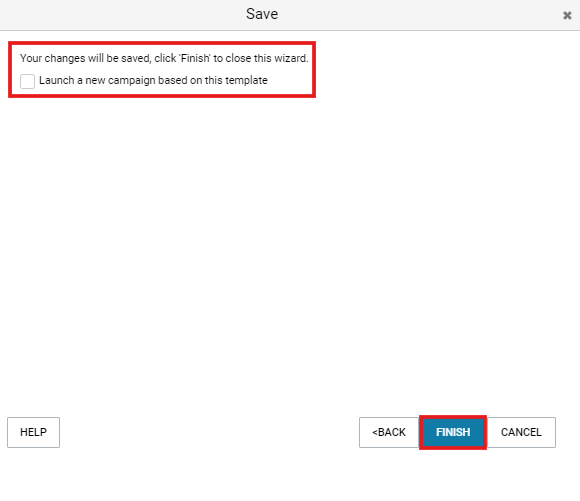Click the FINISH button to save changes
This screenshot has height=501, width=580.
coord(453,432)
